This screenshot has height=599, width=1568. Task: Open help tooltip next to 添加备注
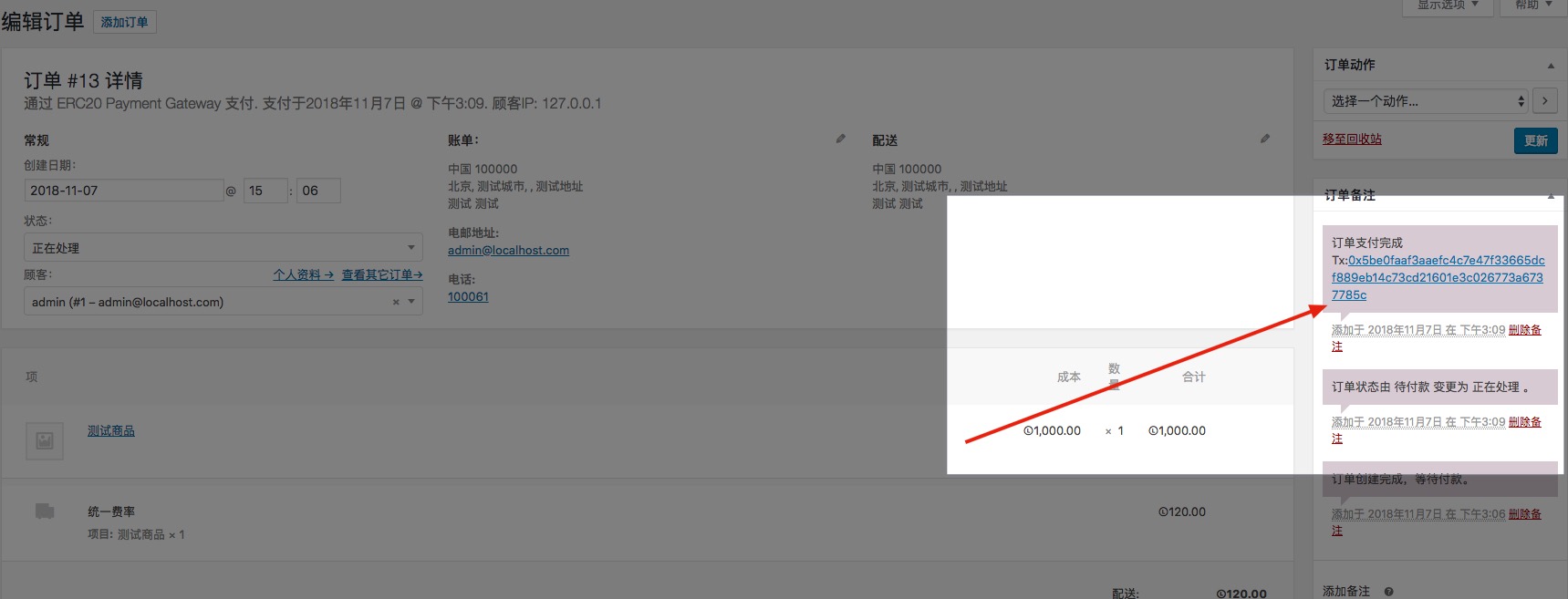coord(1388,592)
